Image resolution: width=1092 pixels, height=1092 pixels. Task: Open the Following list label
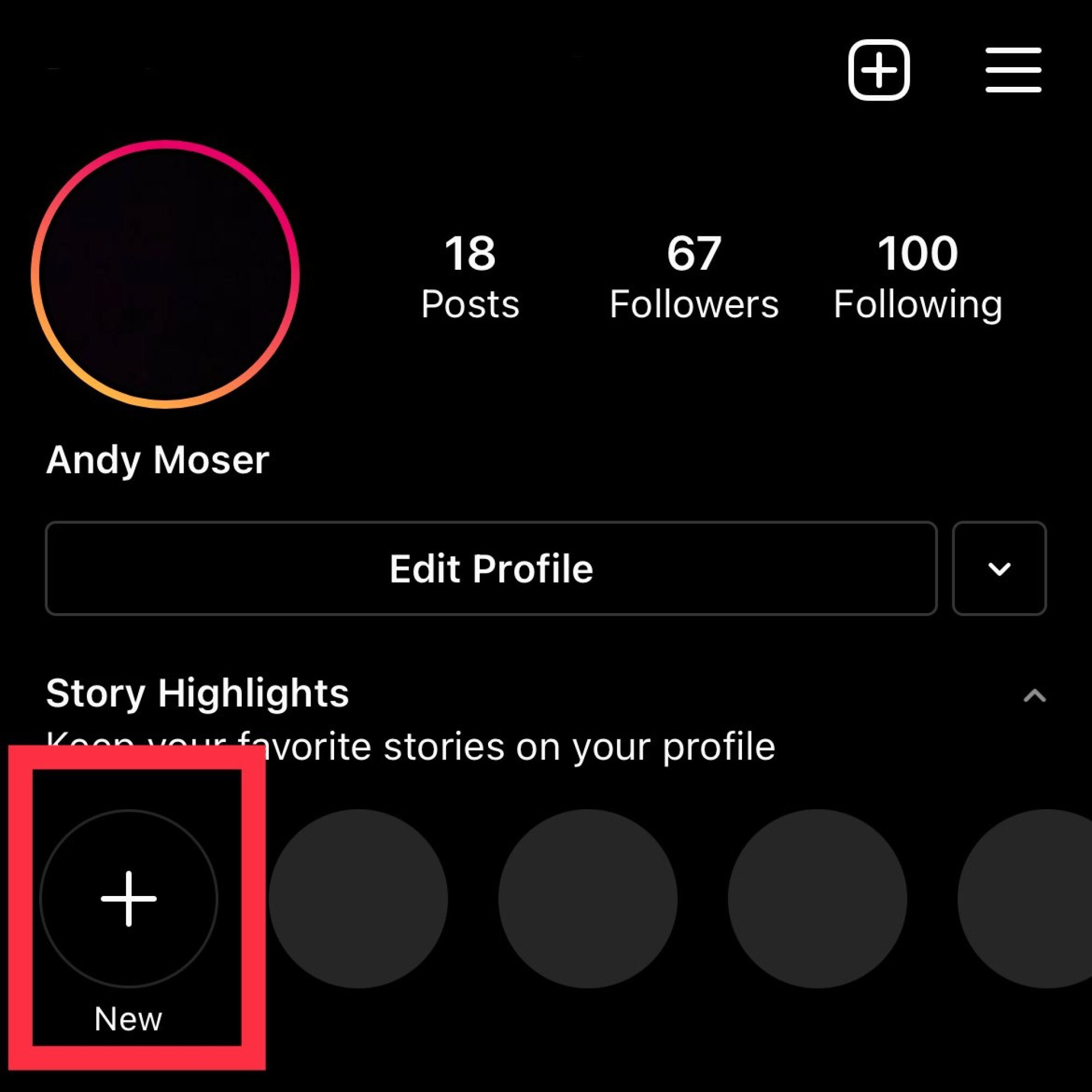(917, 305)
